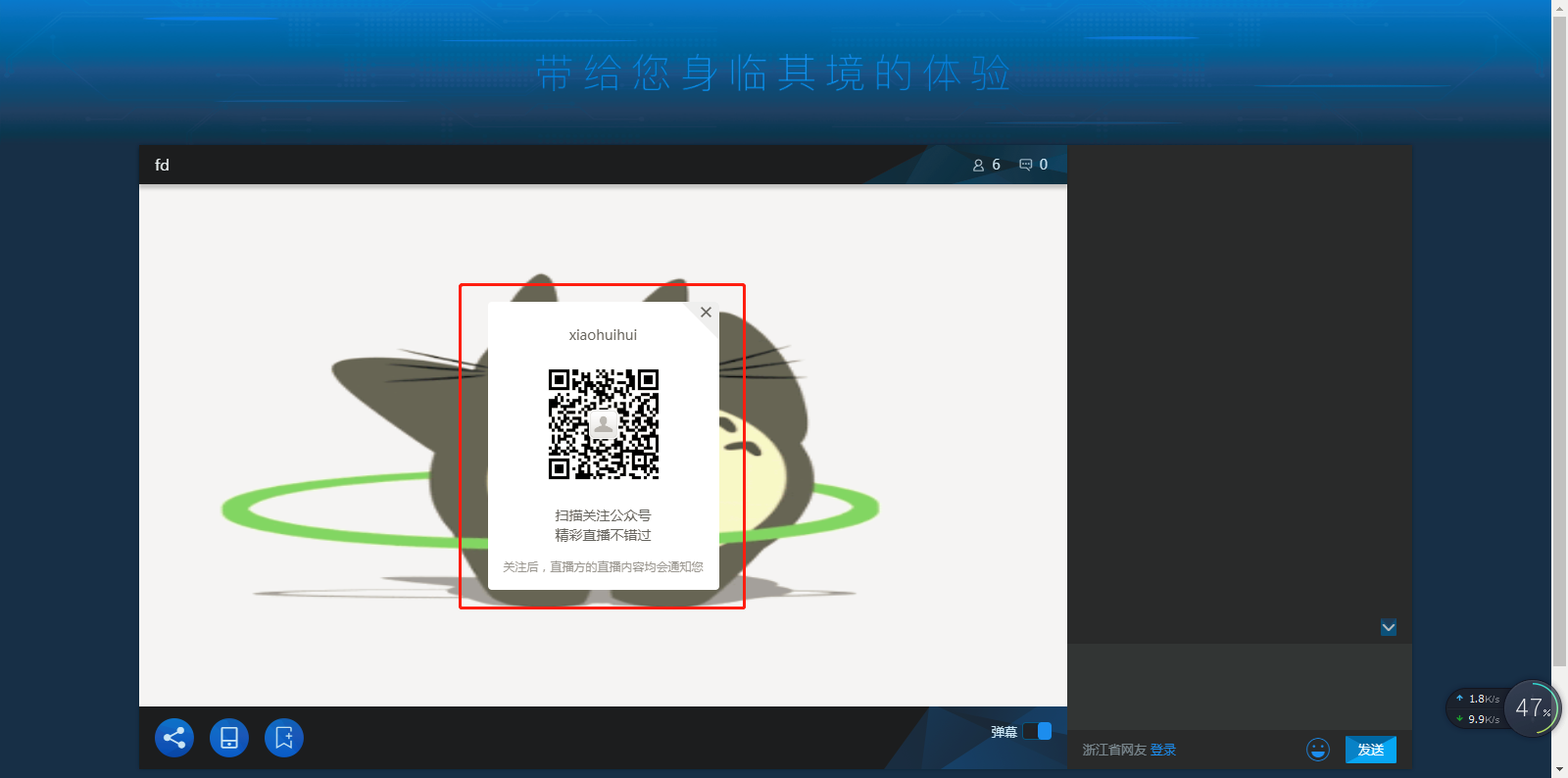The image size is (1568, 778).
Task: Click the fd stream title
Action: (162, 165)
